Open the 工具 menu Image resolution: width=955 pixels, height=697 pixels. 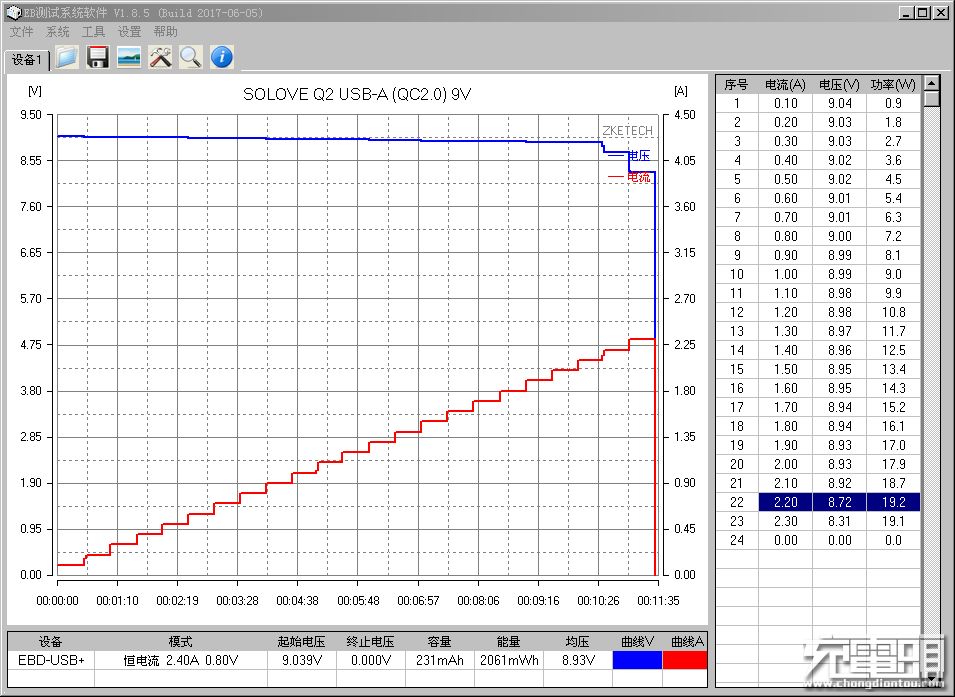tap(93, 32)
